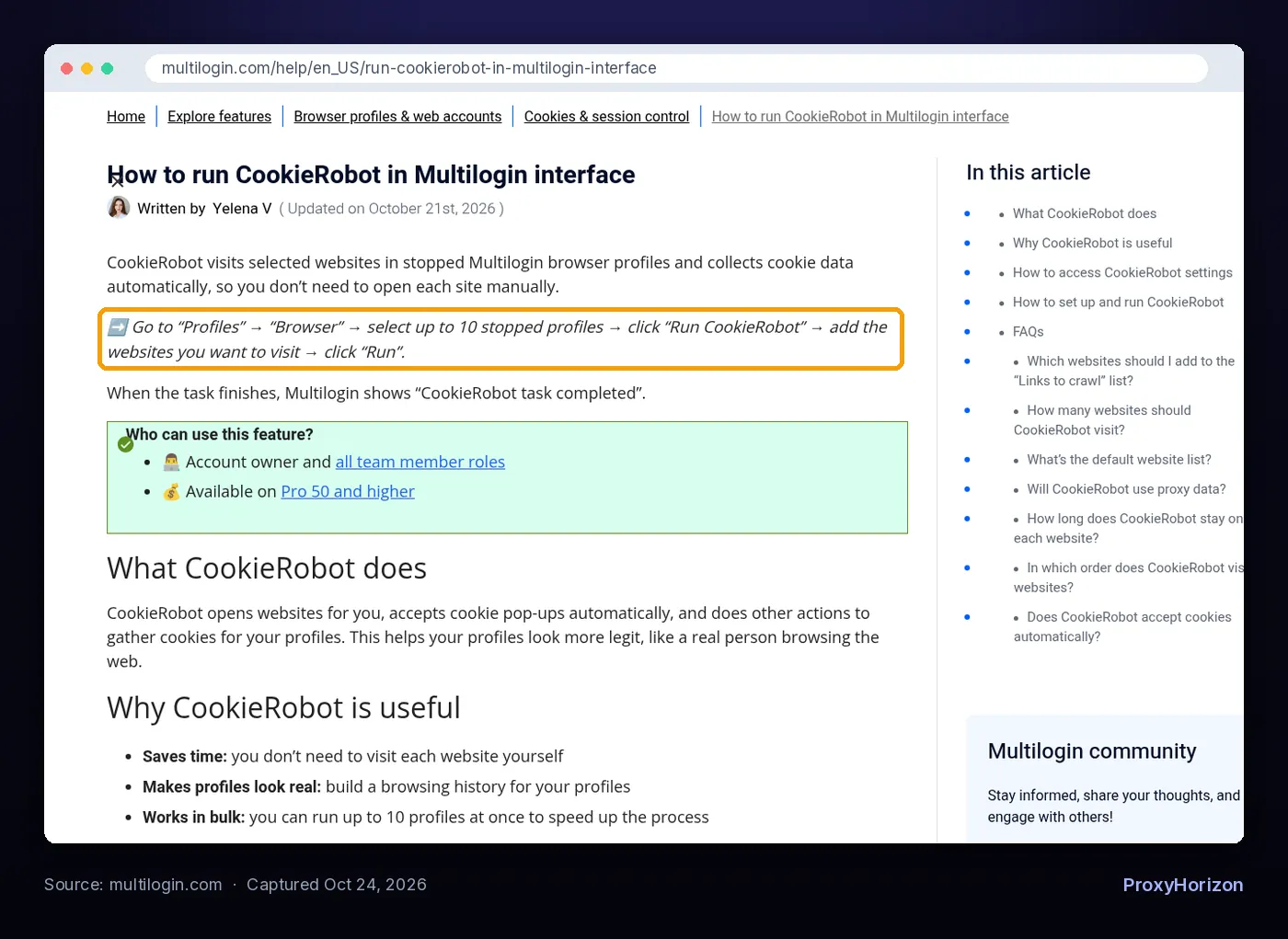
Task: Open 'Will CookieRobot use proxy data?' link
Action: coord(1126,489)
